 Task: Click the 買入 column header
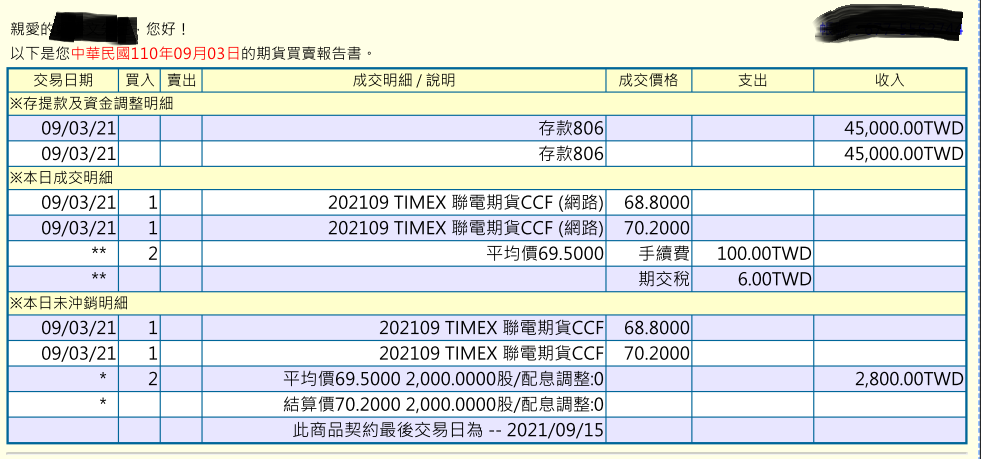point(139,80)
